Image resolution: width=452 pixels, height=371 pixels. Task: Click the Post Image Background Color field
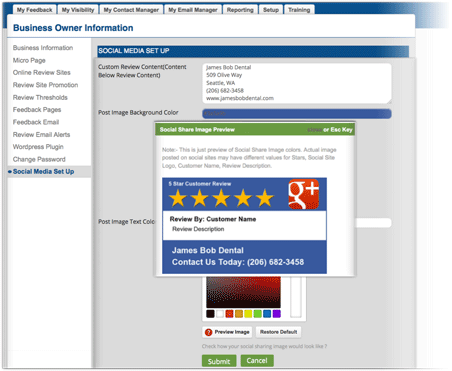[297, 113]
